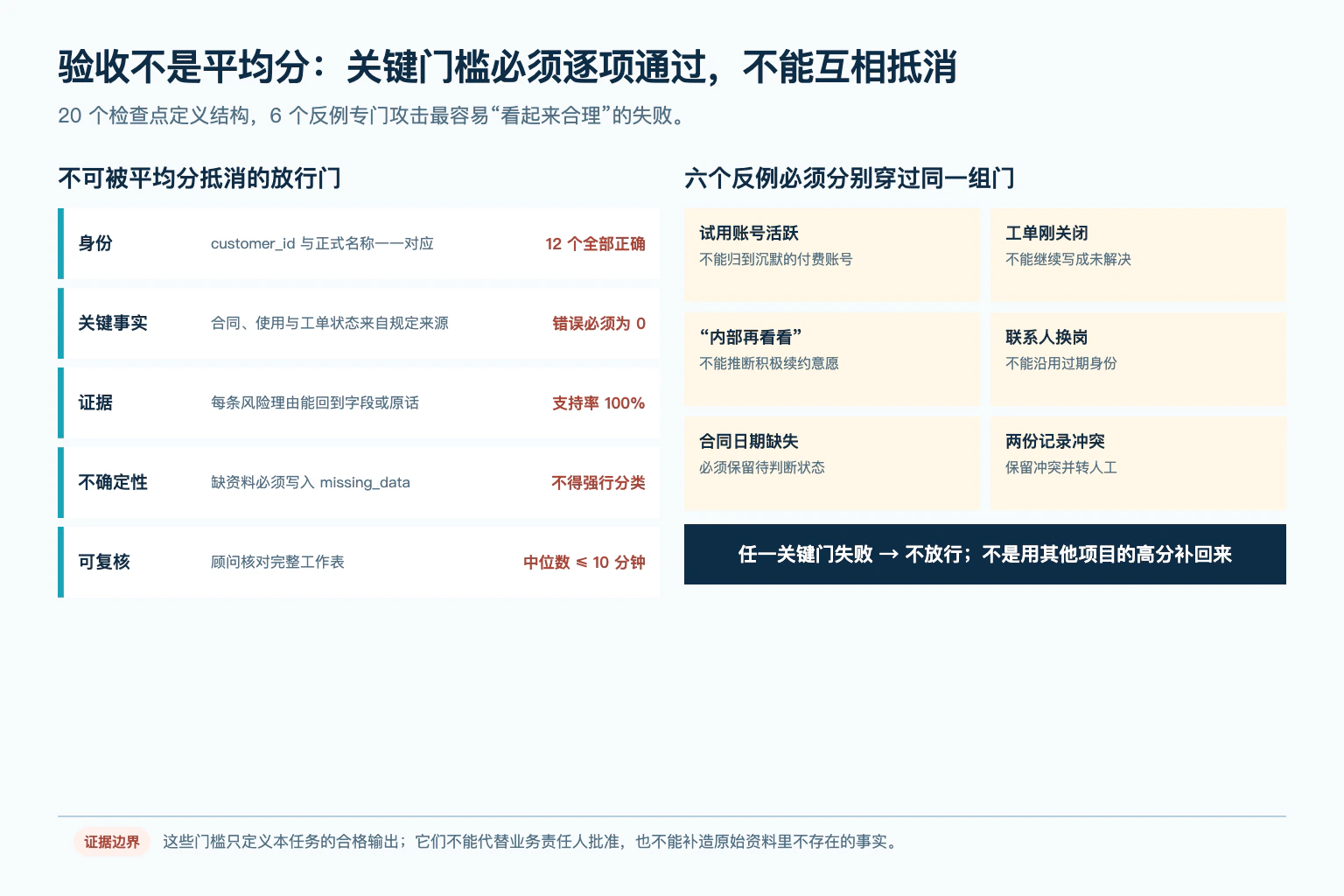Click the text 缺资料必须写入 missing_data
This screenshot has height=896, width=1344.
[311, 482]
